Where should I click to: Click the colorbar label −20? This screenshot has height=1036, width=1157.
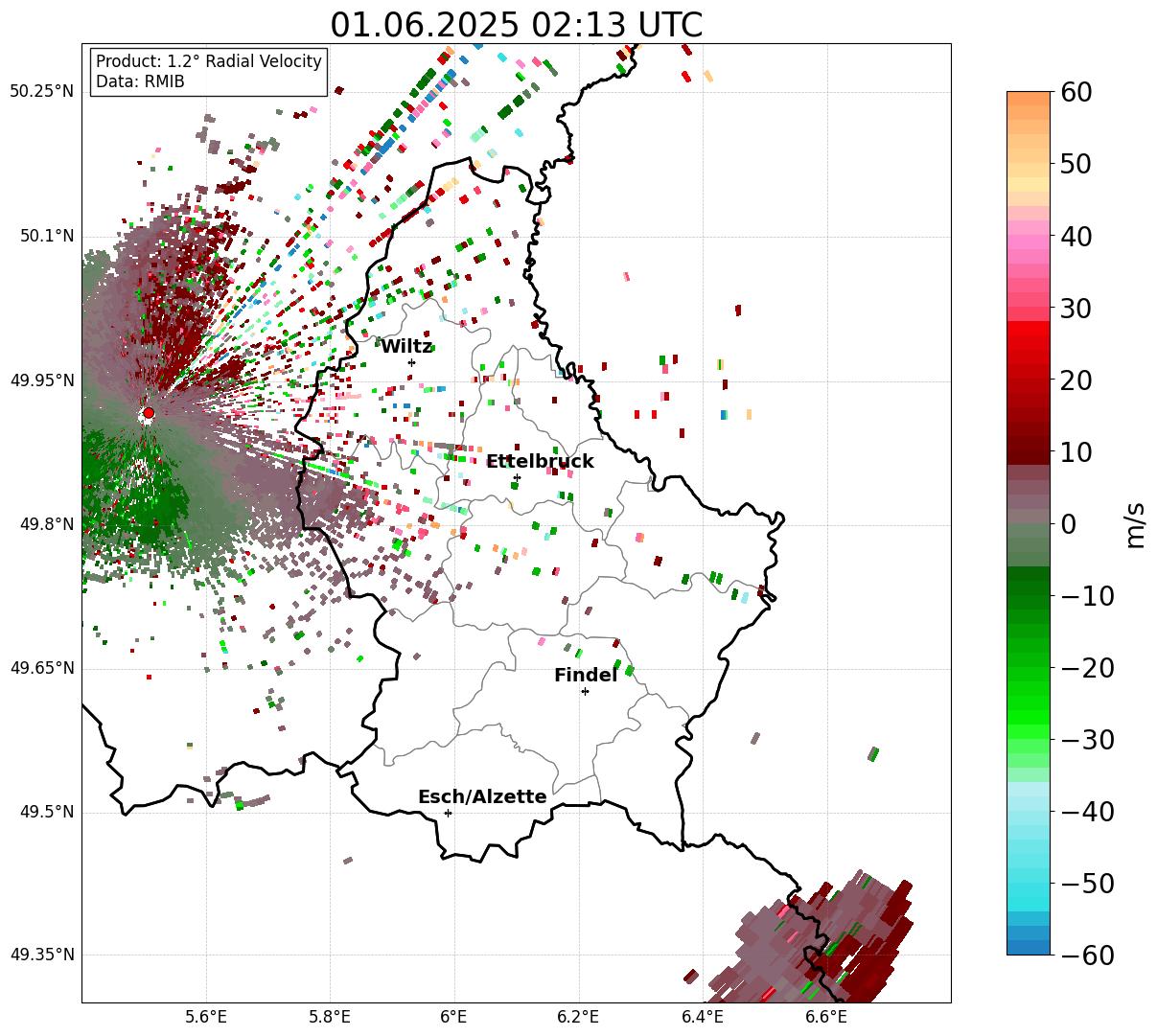1087,668
